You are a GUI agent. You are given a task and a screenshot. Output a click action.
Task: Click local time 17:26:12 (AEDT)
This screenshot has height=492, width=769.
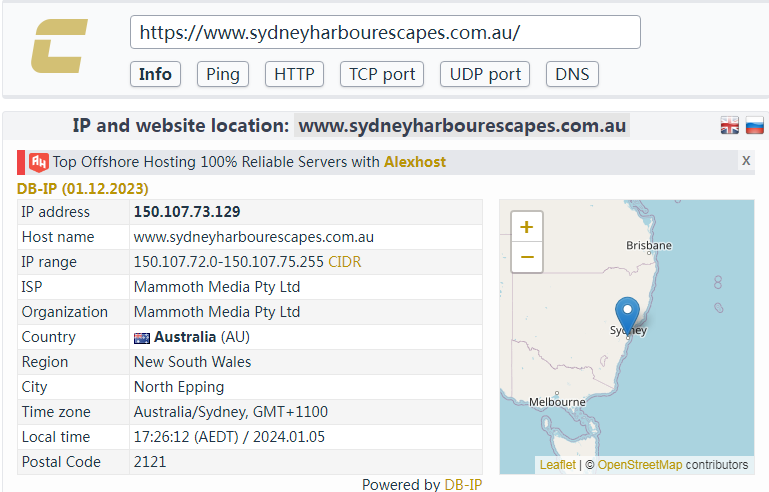click(186, 437)
